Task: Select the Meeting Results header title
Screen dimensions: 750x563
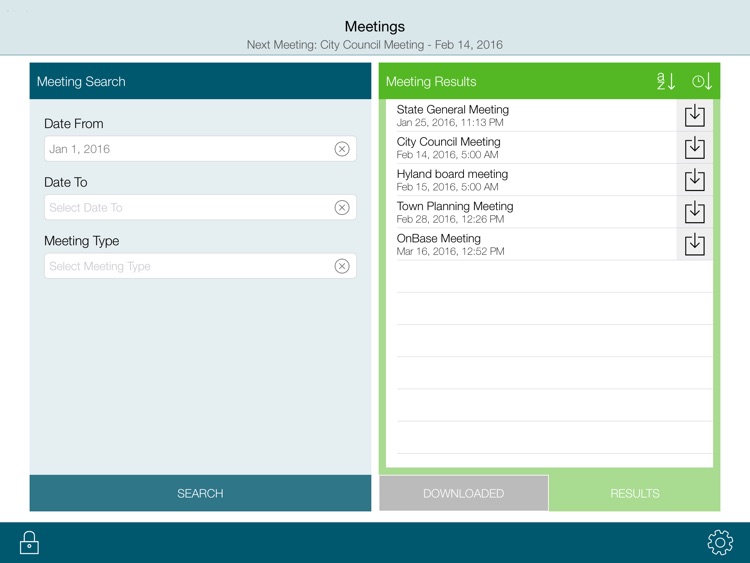Action: tap(431, 82)
